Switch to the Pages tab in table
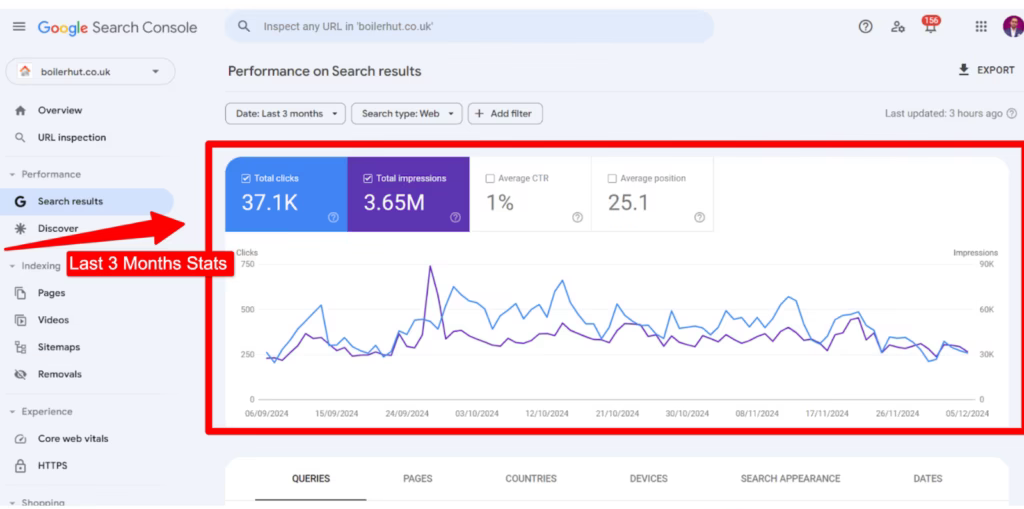 click(x=418, y=479)
